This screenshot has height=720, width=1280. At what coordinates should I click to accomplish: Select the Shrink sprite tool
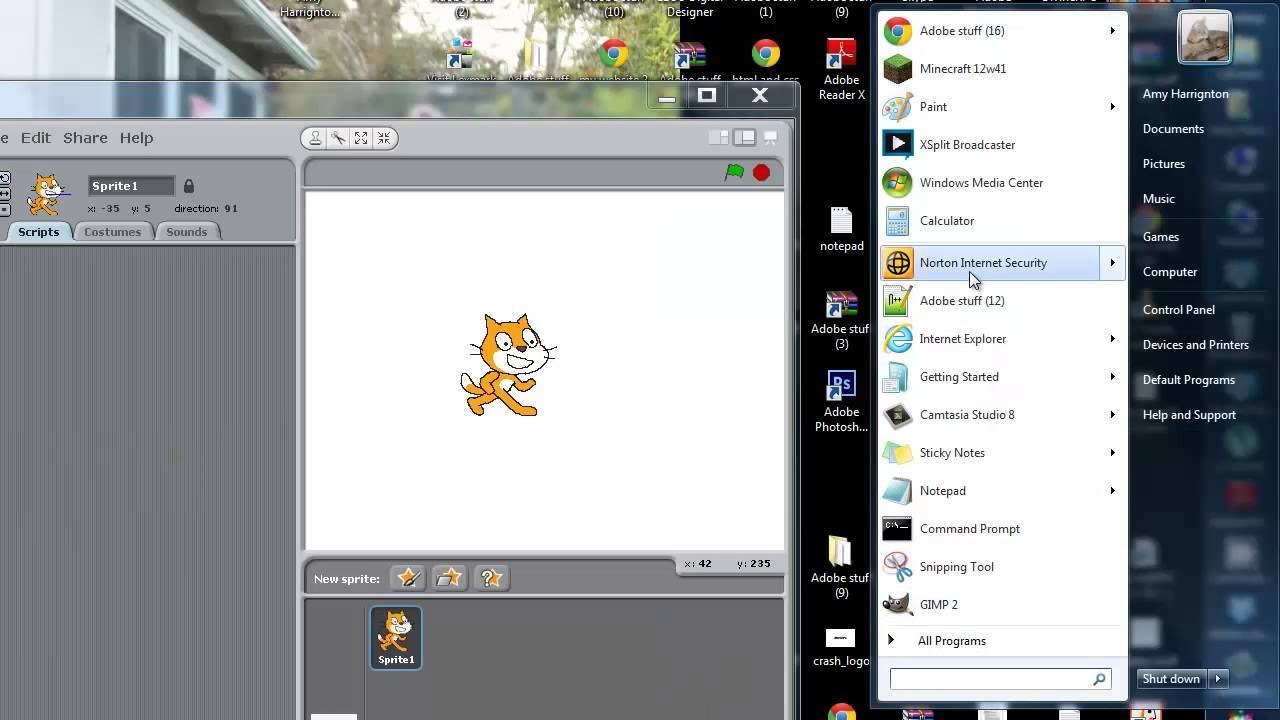tap(384, 138)
